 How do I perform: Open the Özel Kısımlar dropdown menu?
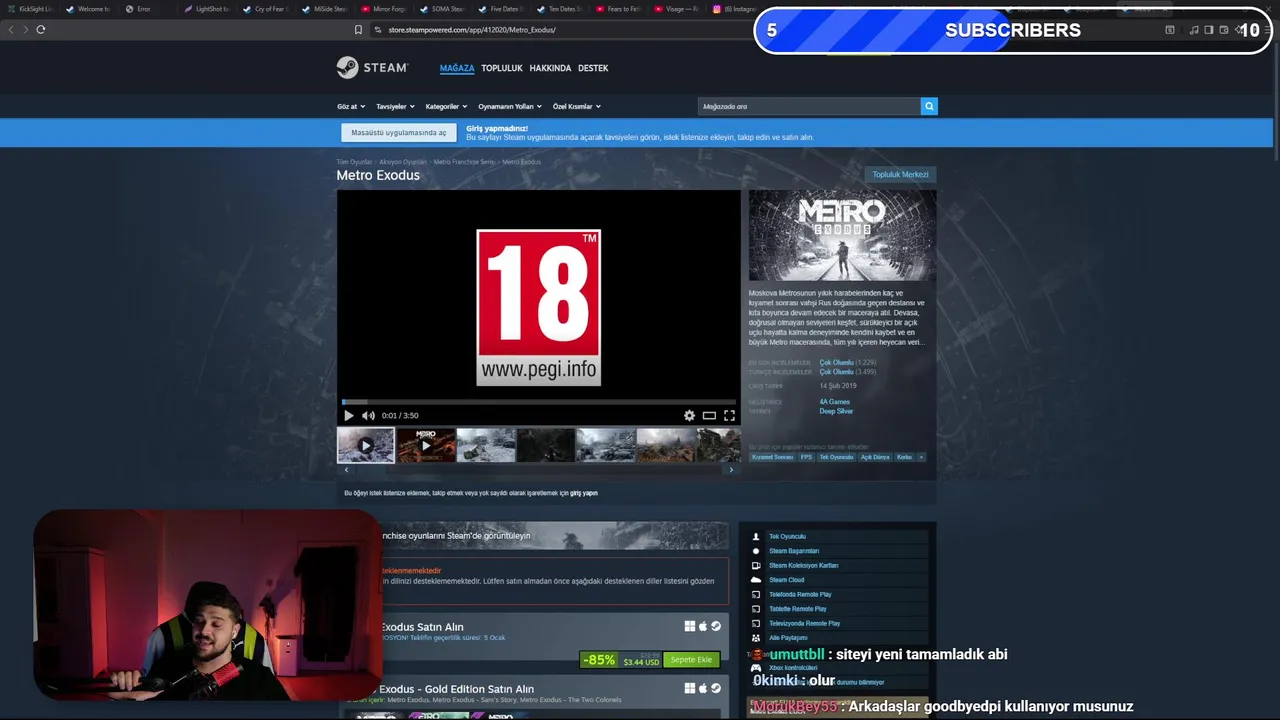577,106
